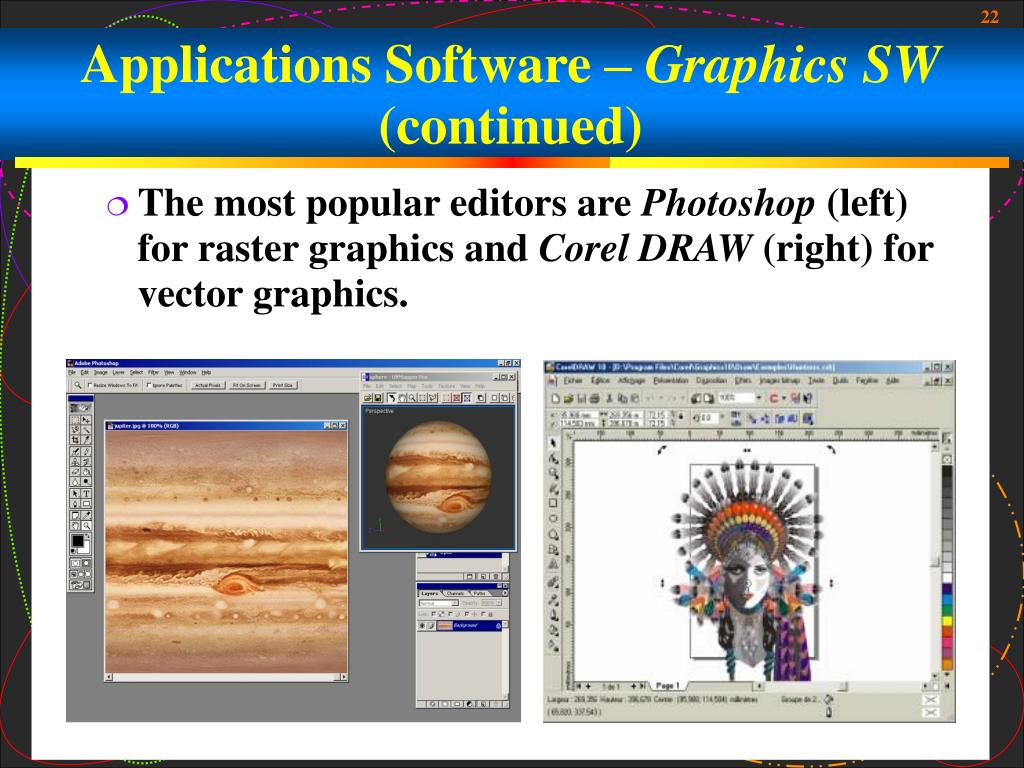This screenshot has height=768, width=1024.
Task: Open Layers panel flyout menu arrow
Action: 505,593
